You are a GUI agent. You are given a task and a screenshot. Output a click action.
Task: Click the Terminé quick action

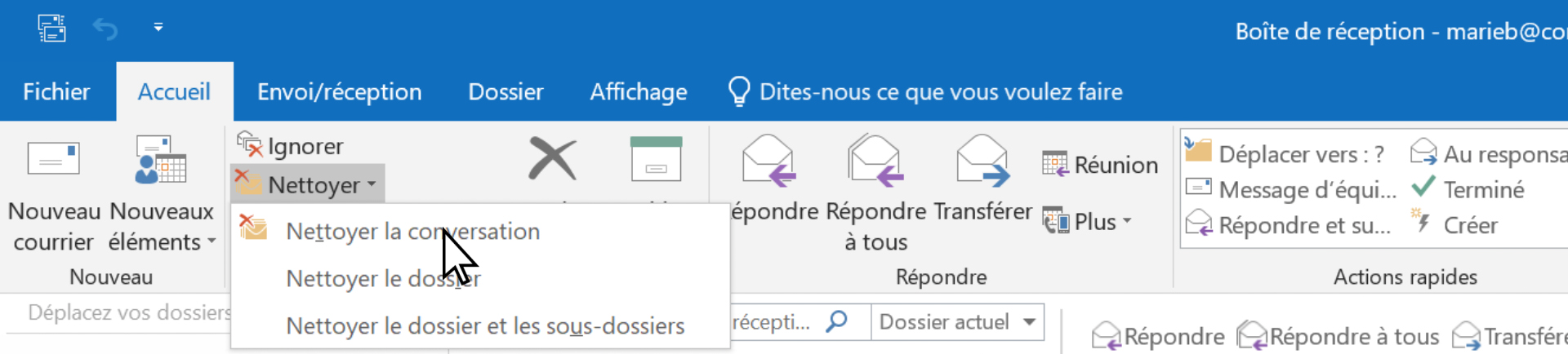pyautogui.click(x=1482, y=190)
